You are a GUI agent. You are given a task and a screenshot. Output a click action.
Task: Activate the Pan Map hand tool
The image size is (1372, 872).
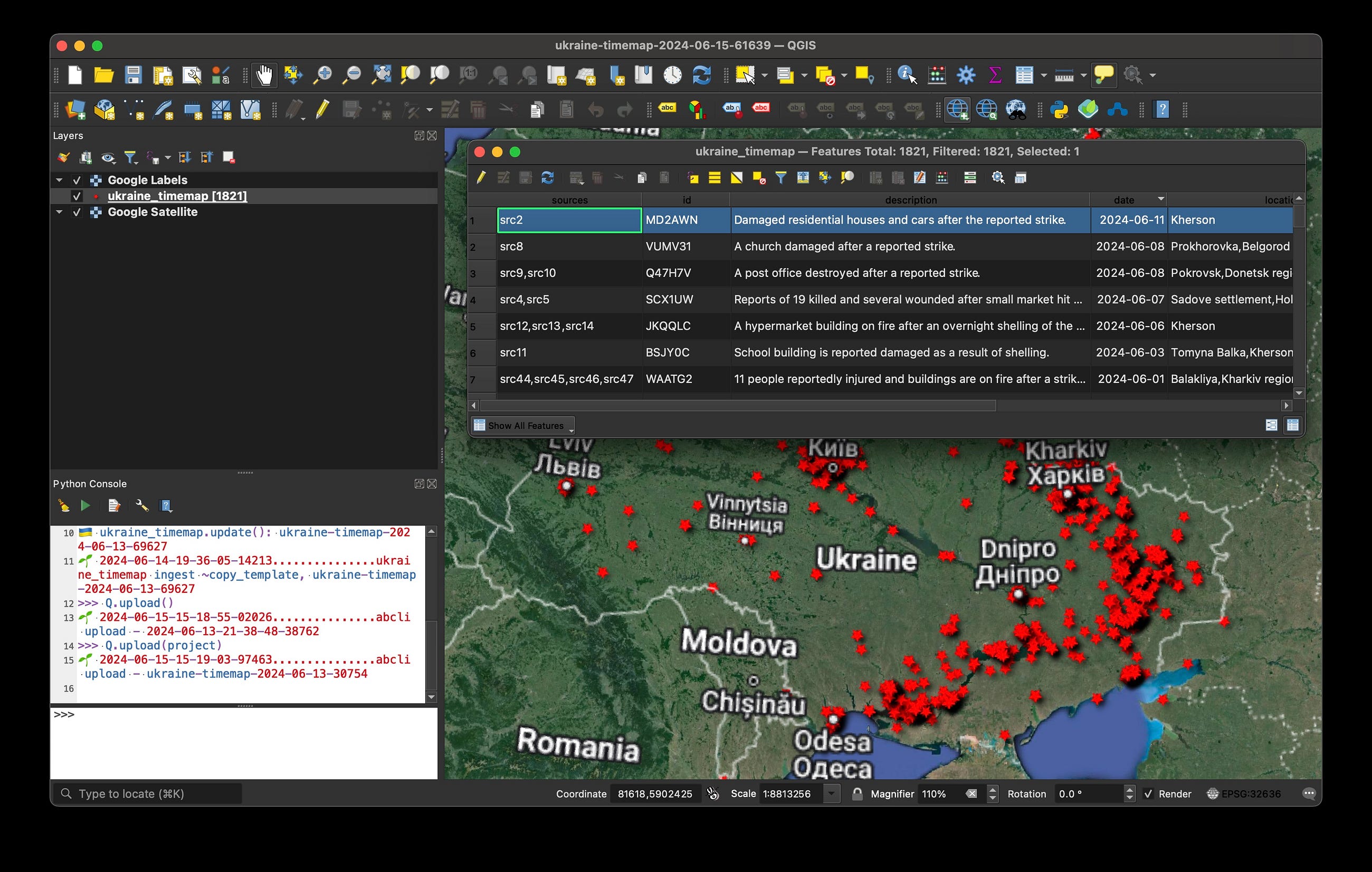click(264, 74)
